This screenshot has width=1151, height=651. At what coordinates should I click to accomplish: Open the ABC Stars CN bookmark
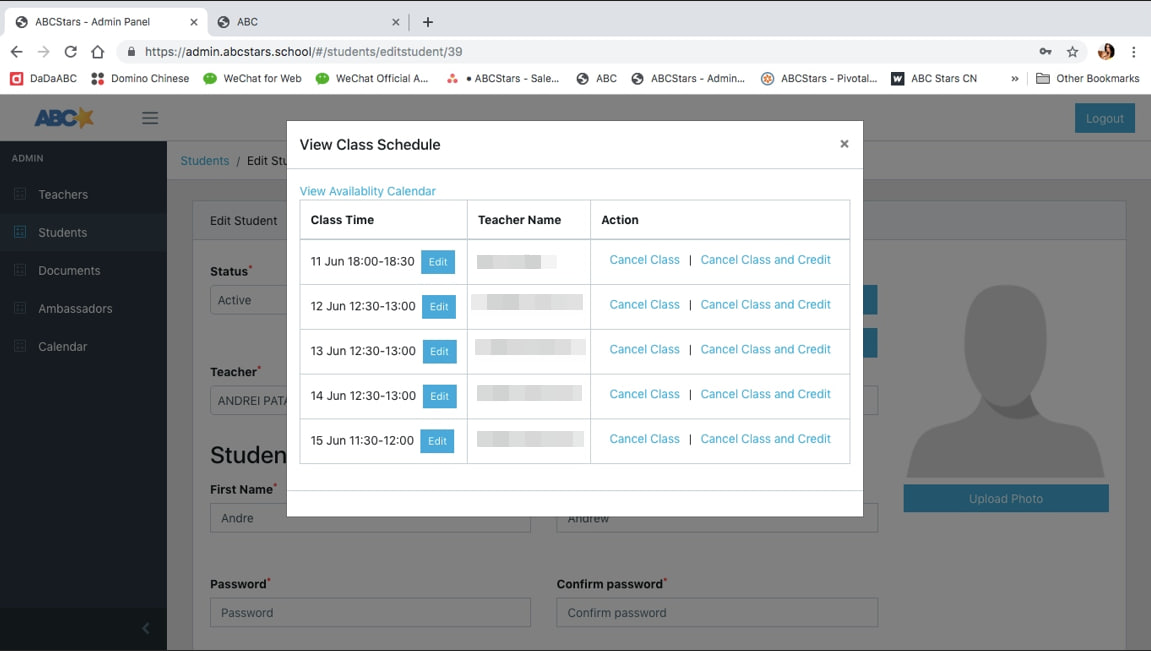tap(934, 79)
